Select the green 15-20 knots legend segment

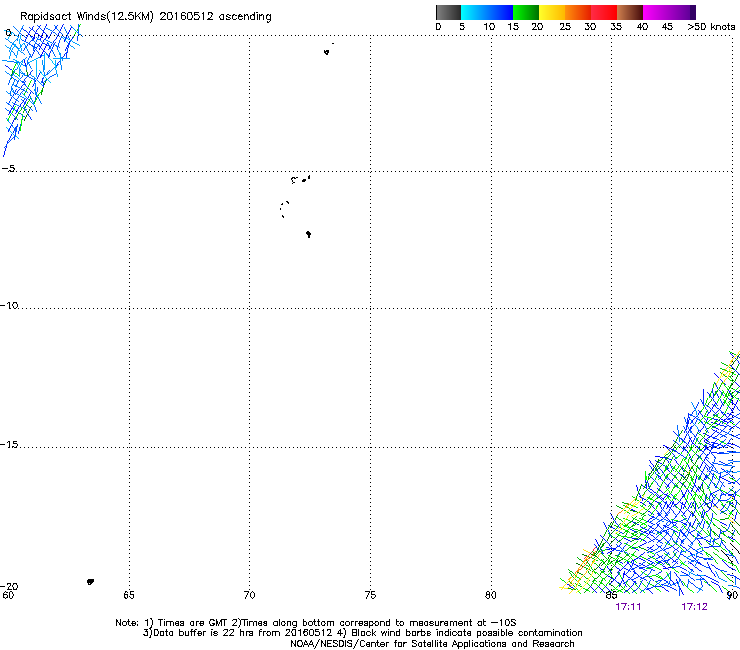pyautogui.click(x=526, y=12)
